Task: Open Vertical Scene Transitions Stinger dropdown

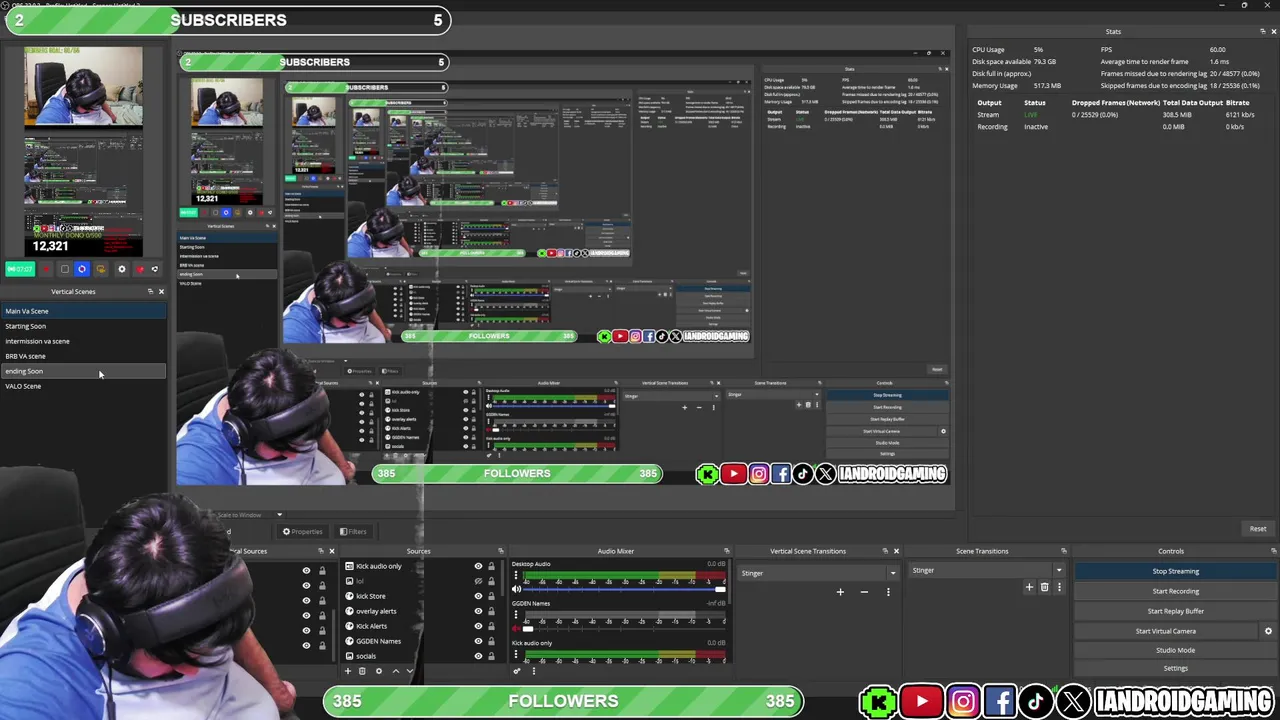Action: click(818, 573)
